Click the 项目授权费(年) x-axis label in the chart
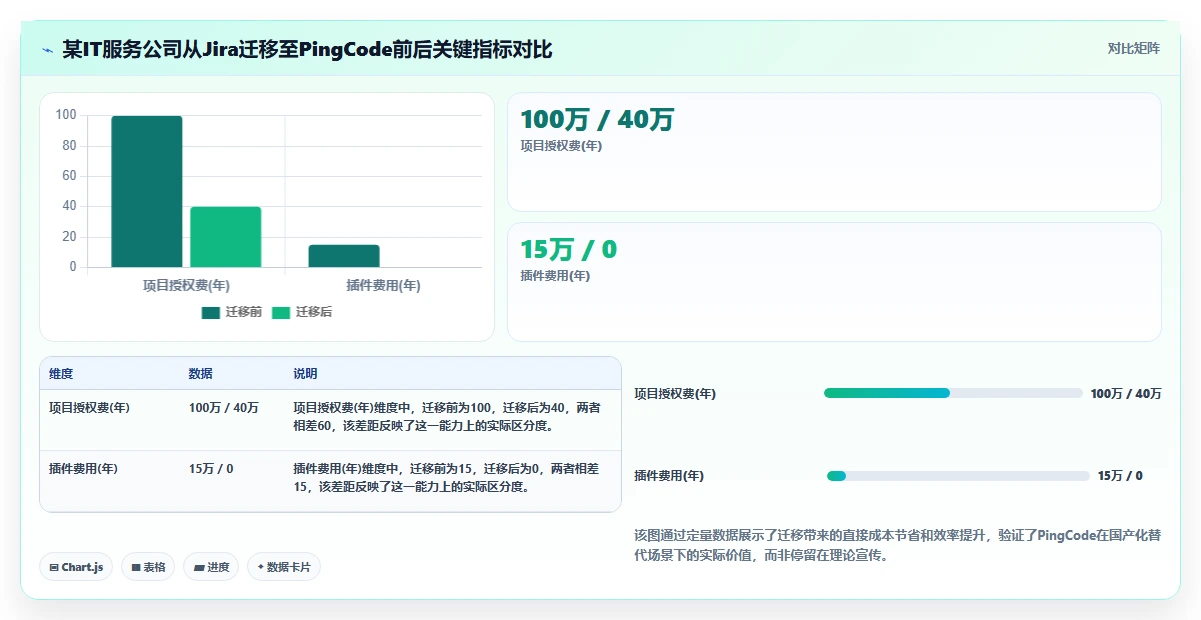The image size is (1201, 620). point(186,285)
